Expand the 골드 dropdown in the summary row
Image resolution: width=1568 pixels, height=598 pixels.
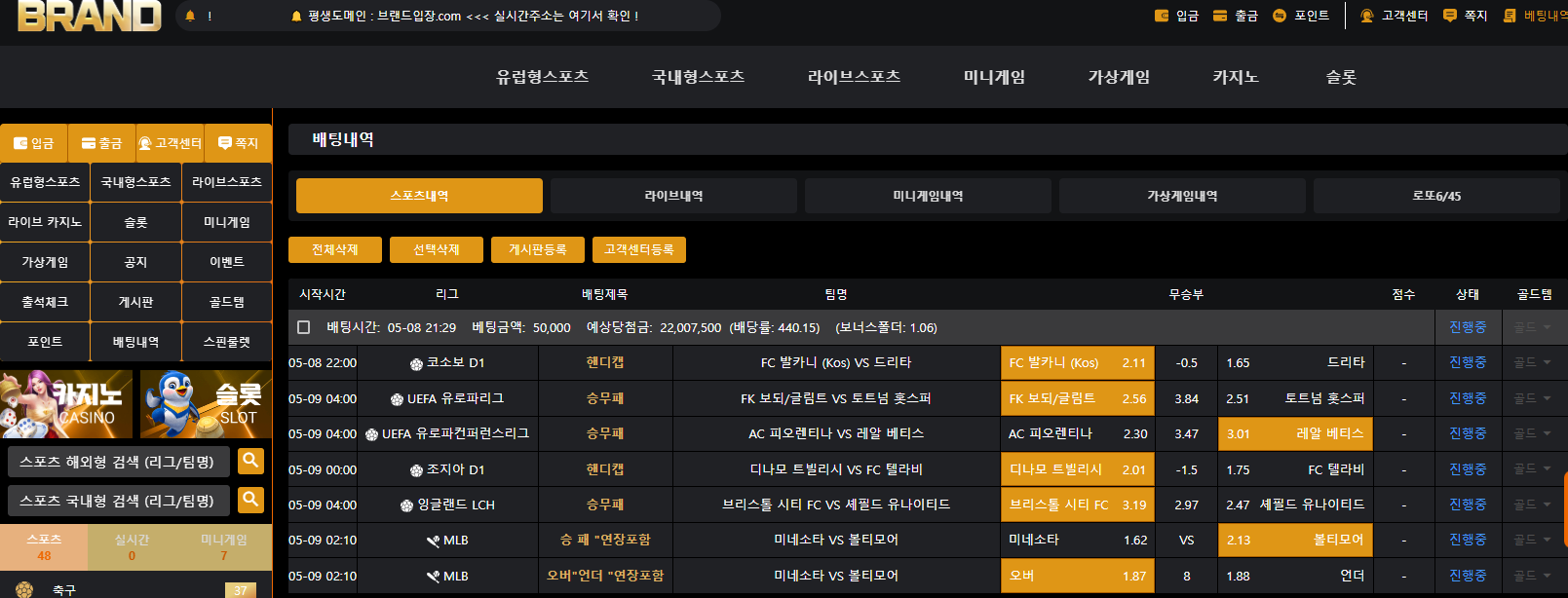click(x=1533, y=327)
